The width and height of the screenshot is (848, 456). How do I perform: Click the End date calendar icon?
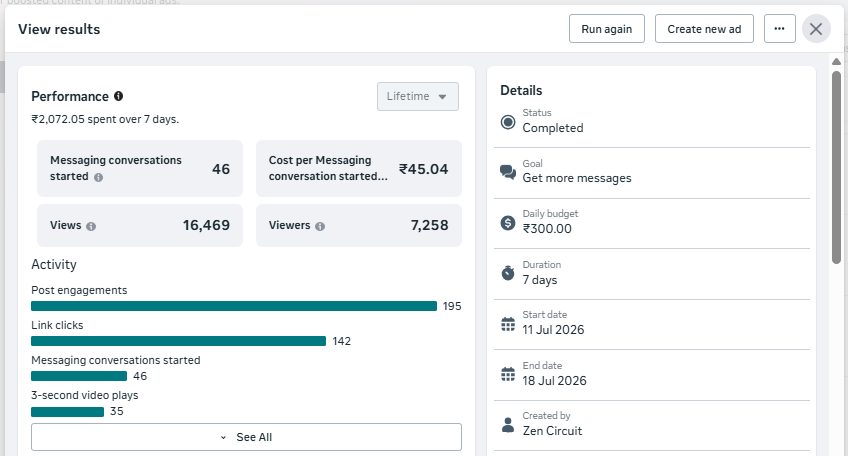coord(508,374)
